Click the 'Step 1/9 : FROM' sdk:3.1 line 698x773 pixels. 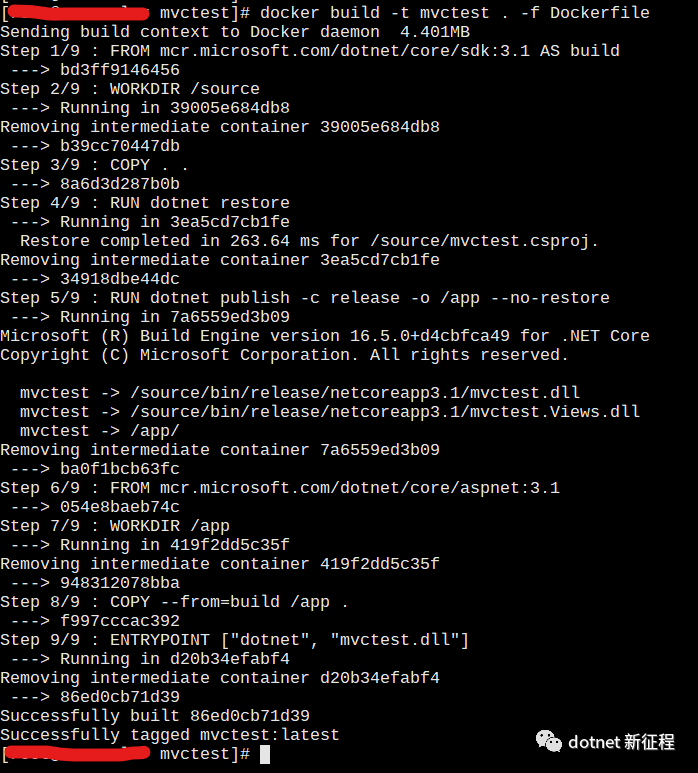coord(309,51)
